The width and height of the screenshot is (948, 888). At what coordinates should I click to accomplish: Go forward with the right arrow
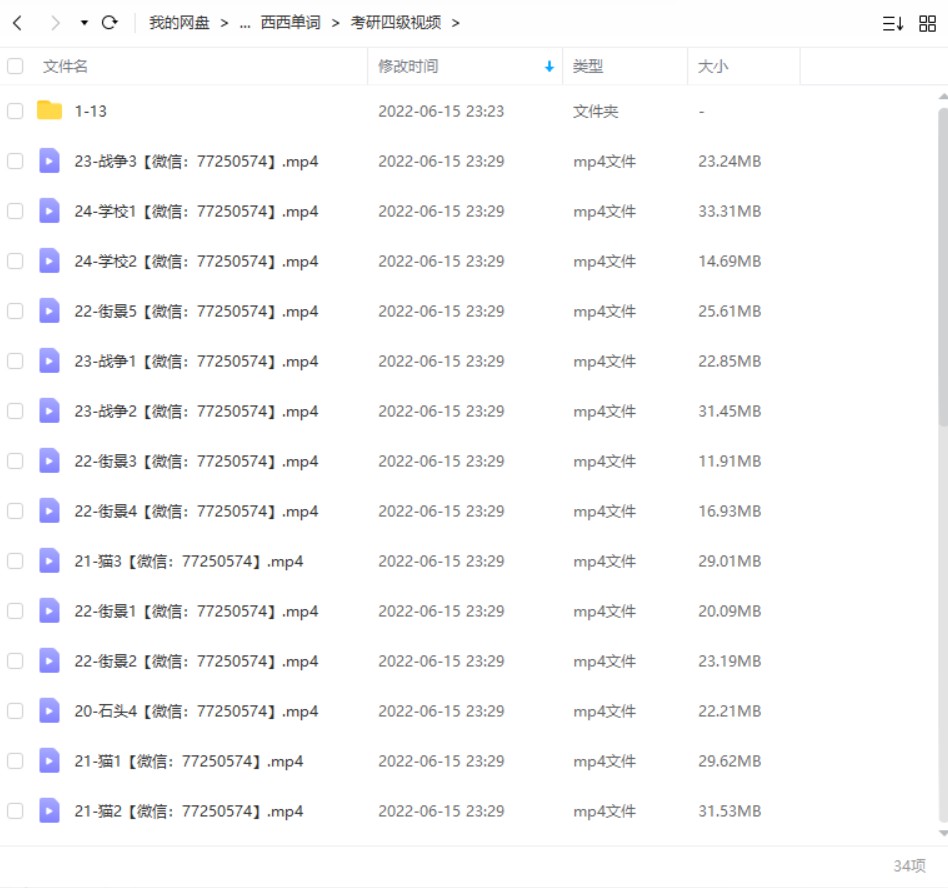[55, 23]
